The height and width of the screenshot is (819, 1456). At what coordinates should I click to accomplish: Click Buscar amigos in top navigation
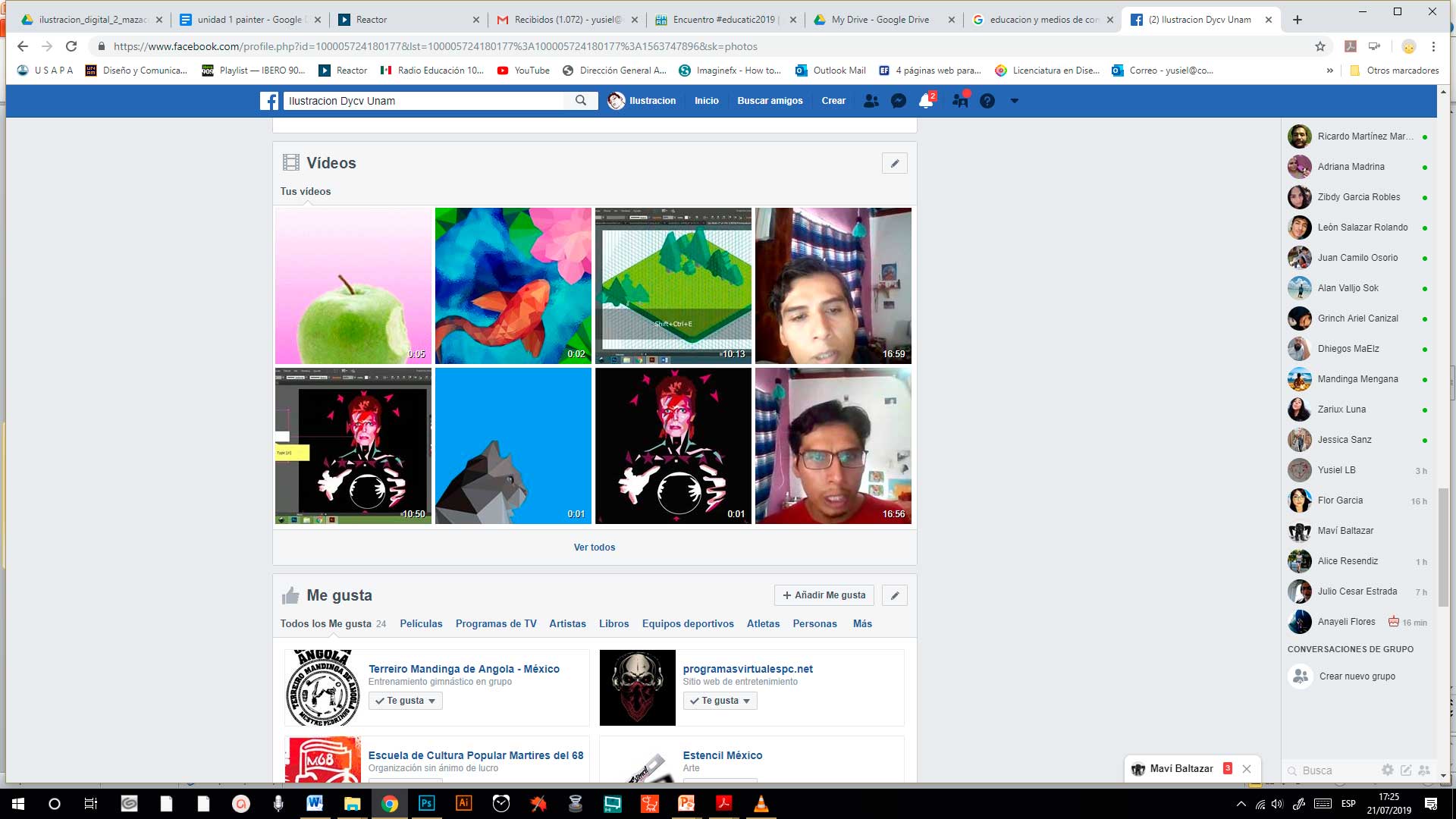[x=770, y=101]
